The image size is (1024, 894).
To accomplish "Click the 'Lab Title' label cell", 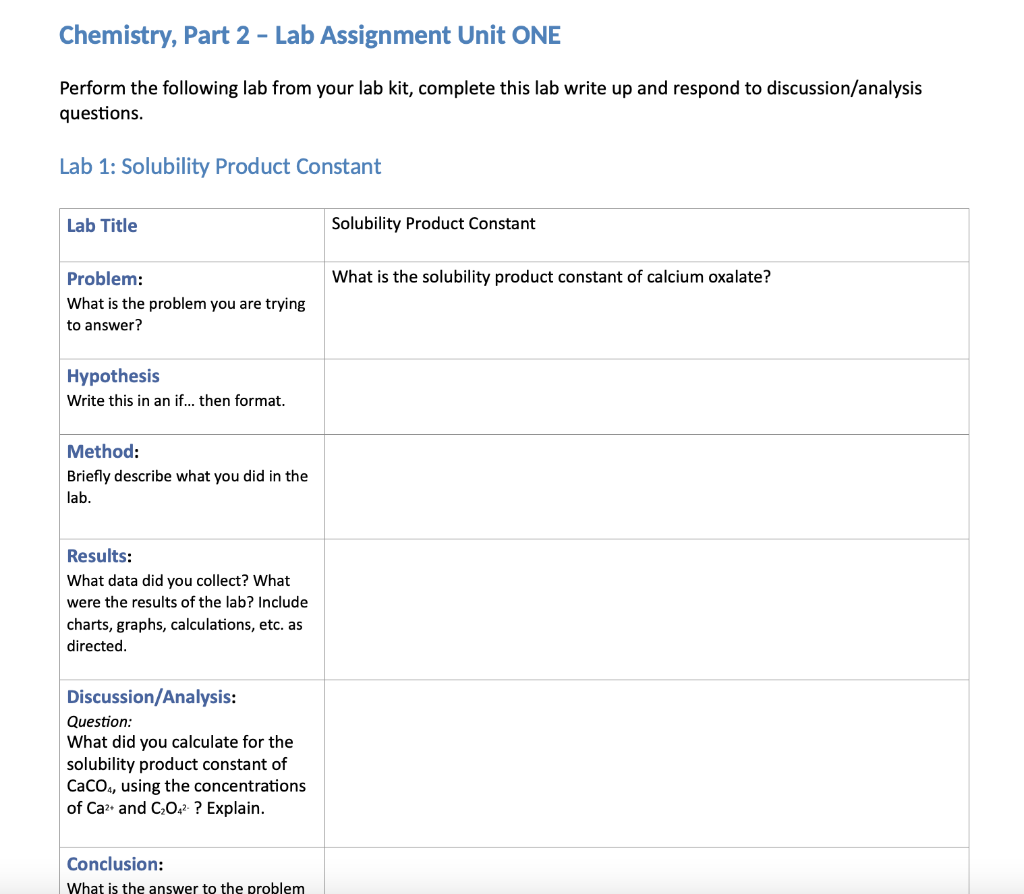I will (102, 226).
